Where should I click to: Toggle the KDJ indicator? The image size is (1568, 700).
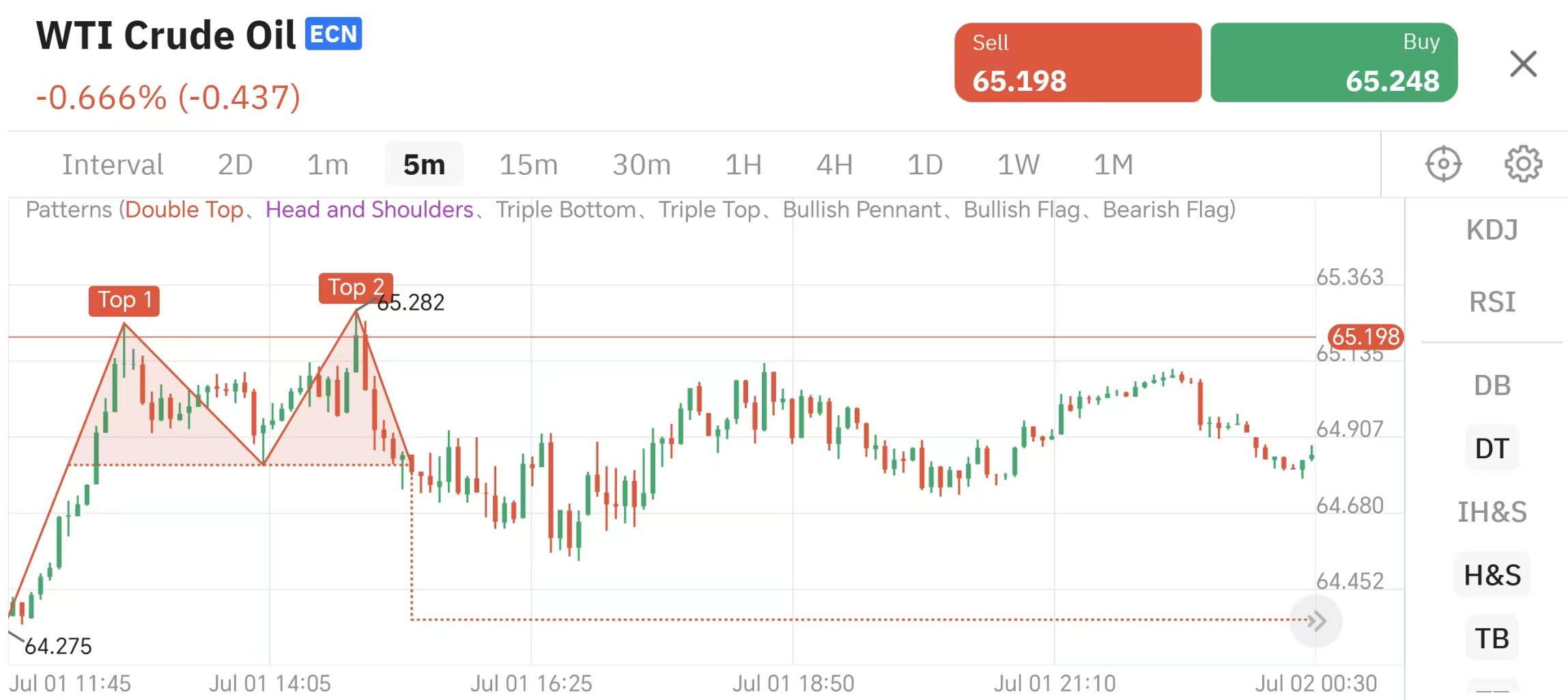tap(1492, 230)
